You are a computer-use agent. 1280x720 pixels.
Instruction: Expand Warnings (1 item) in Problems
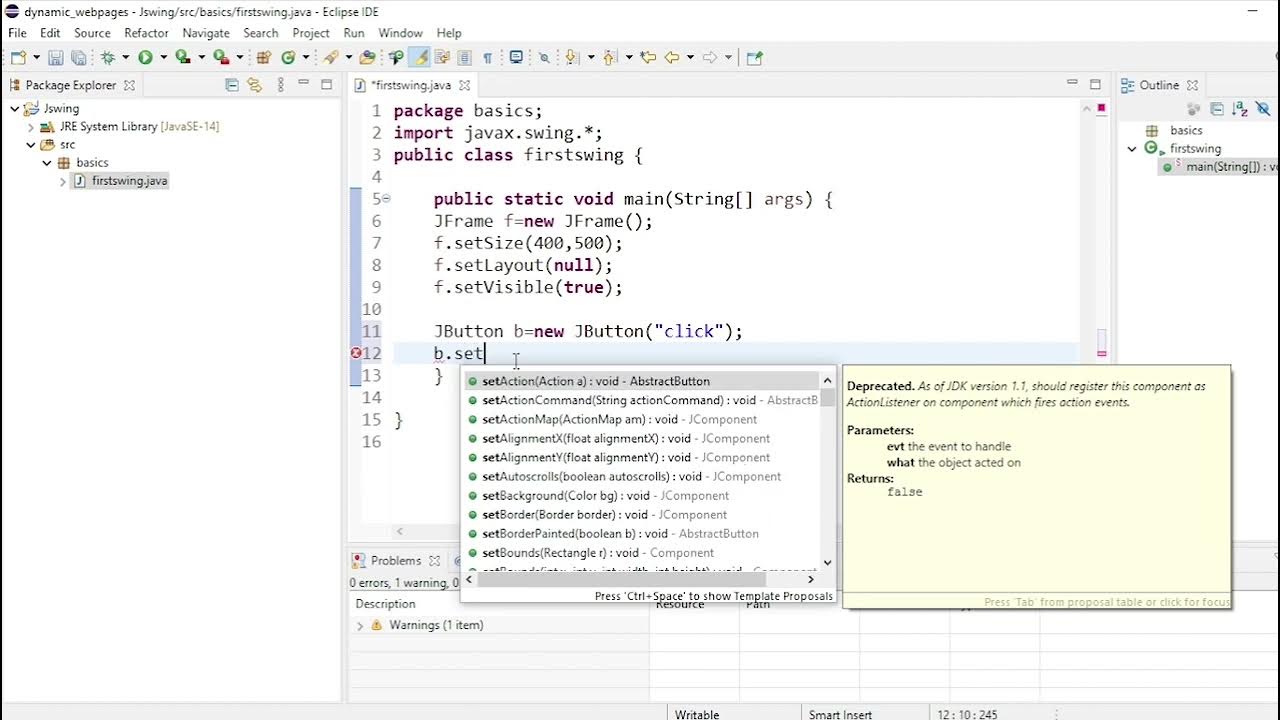click(360, 625)
